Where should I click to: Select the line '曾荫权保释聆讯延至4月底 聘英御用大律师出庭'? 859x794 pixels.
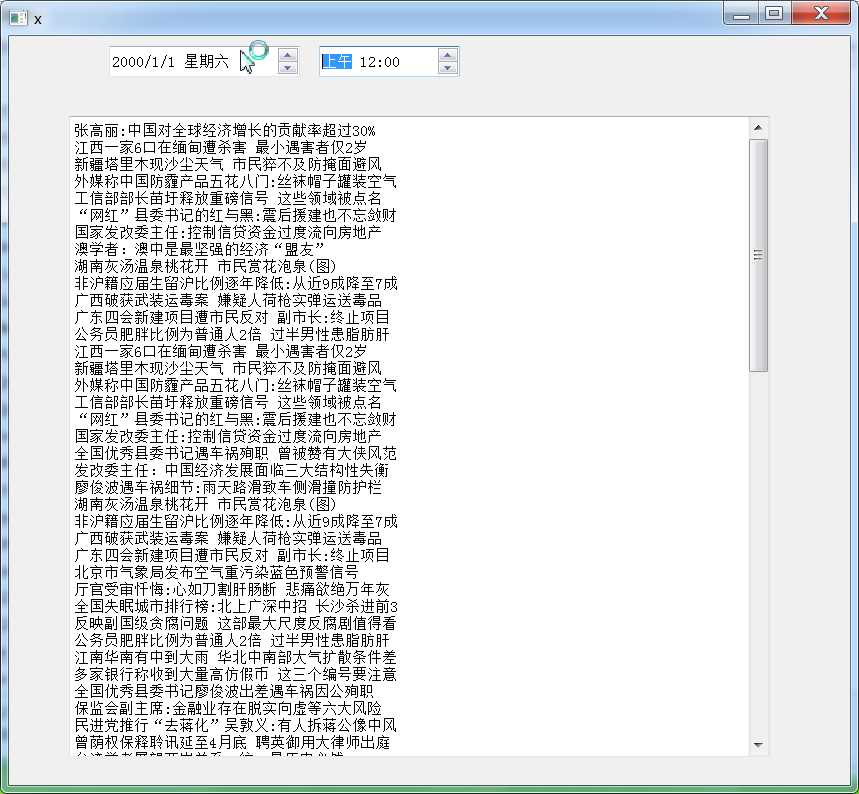(x=232, y=742)
